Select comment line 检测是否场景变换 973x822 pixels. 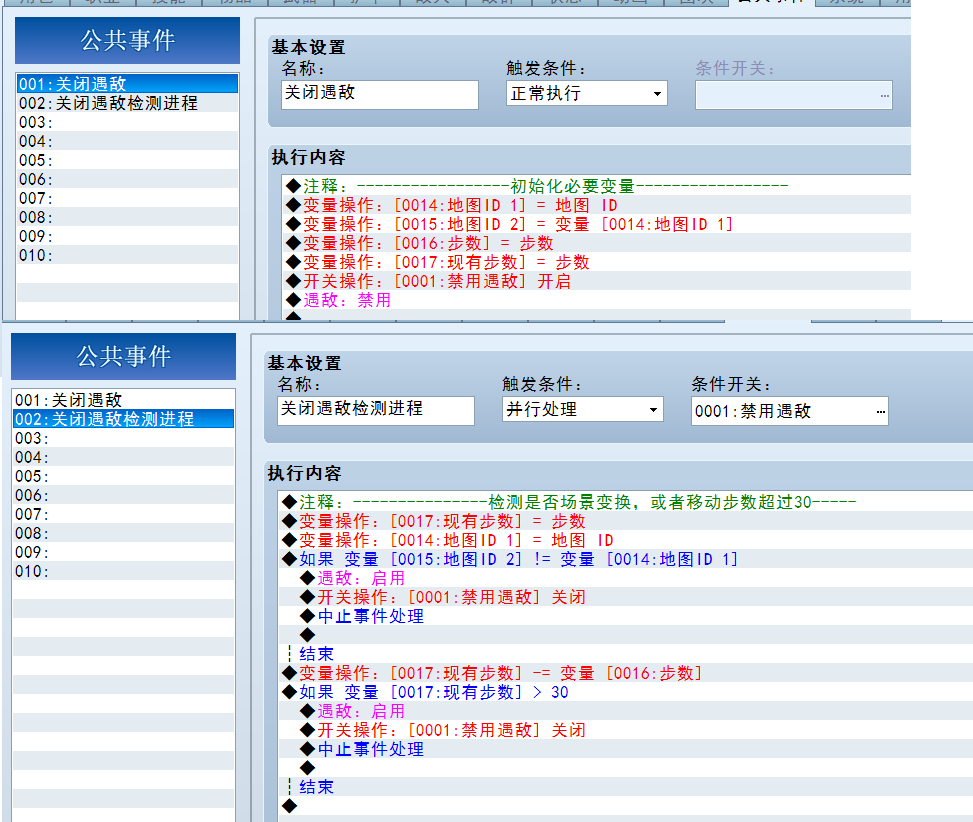626,502
